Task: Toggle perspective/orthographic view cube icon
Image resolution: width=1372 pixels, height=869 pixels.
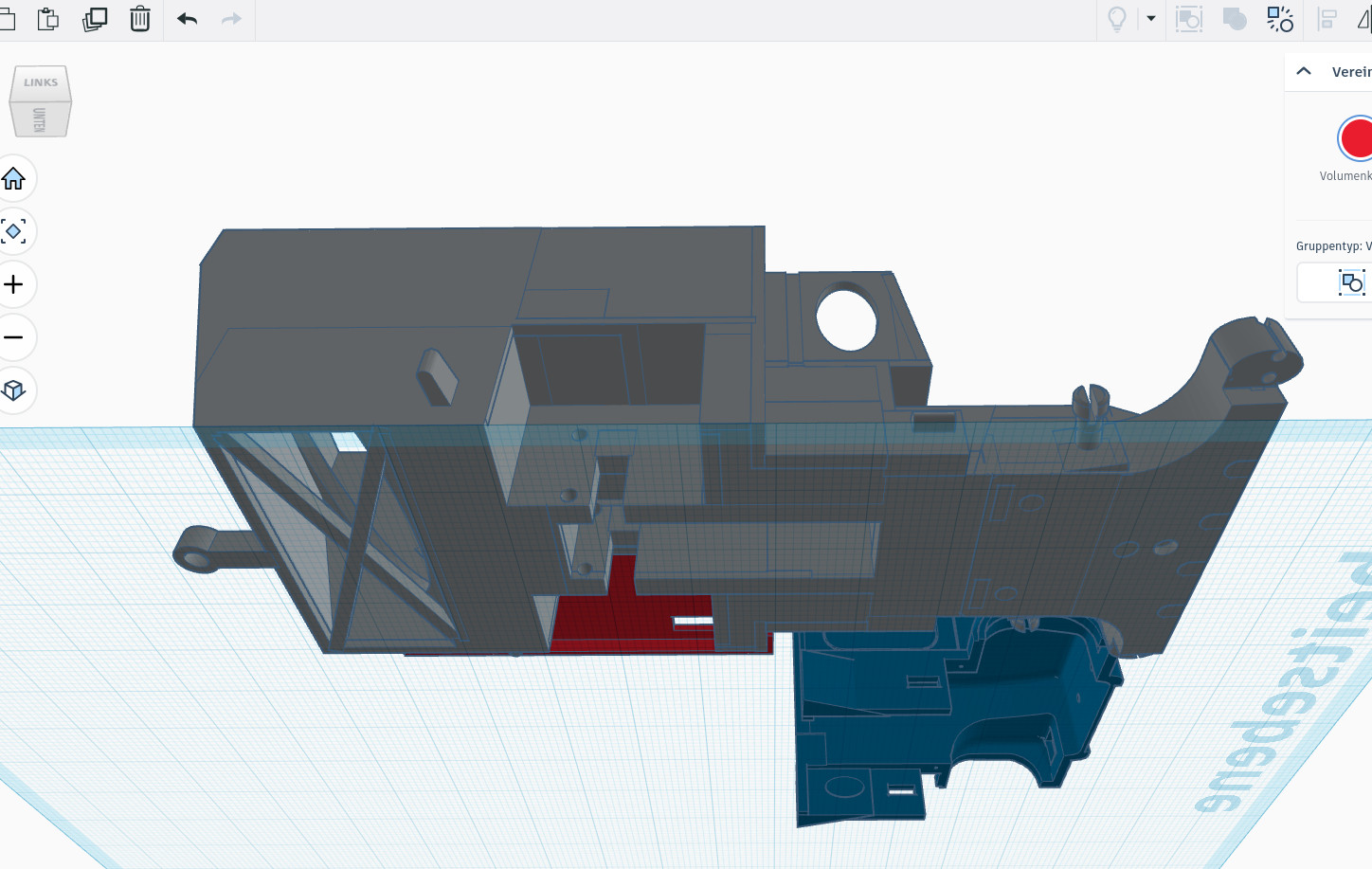Action: [14, 390]
